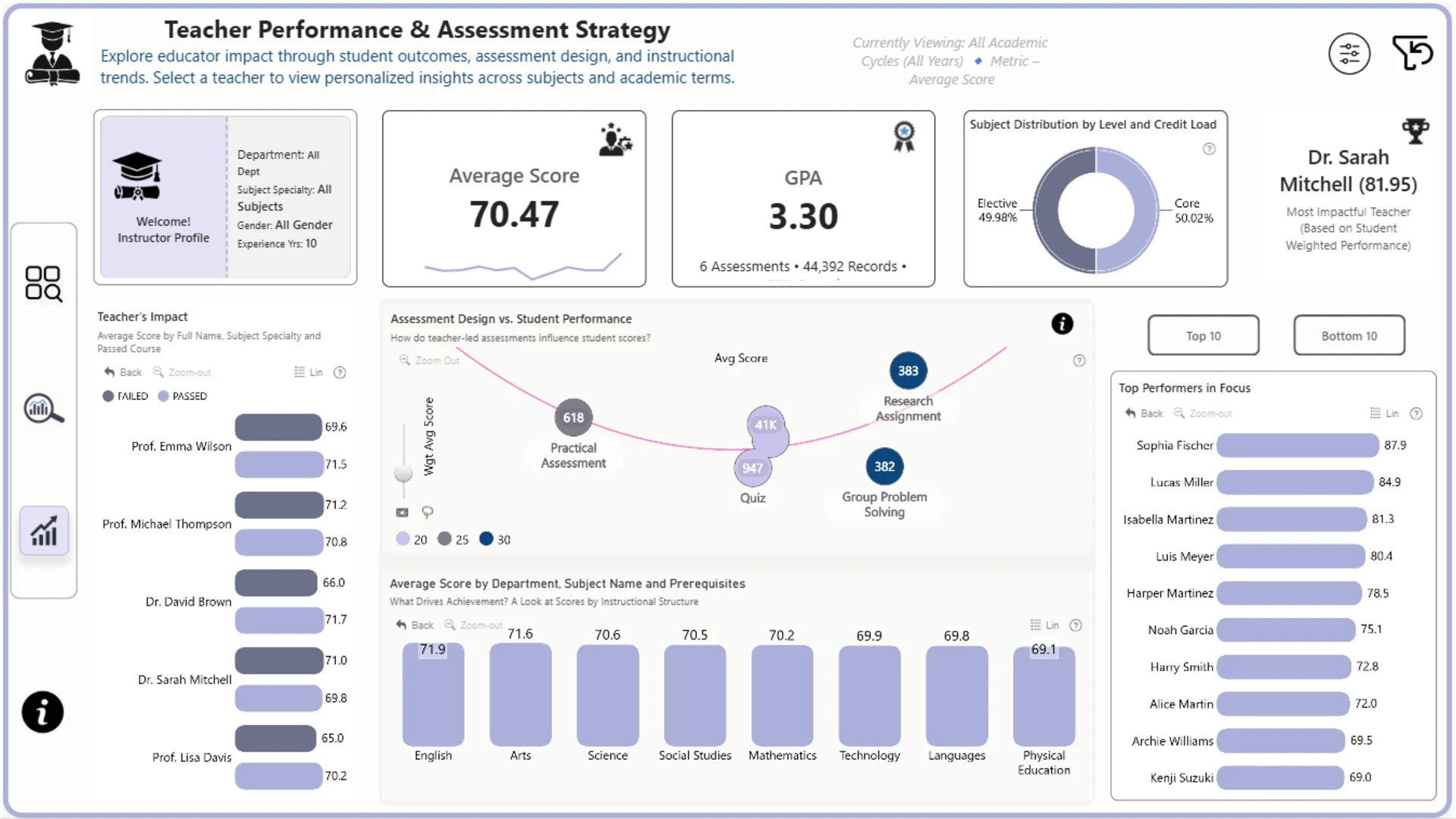Select Isabella Martinez's 81.3 bar
The image size is (1456, 819).
[1291, 519]
